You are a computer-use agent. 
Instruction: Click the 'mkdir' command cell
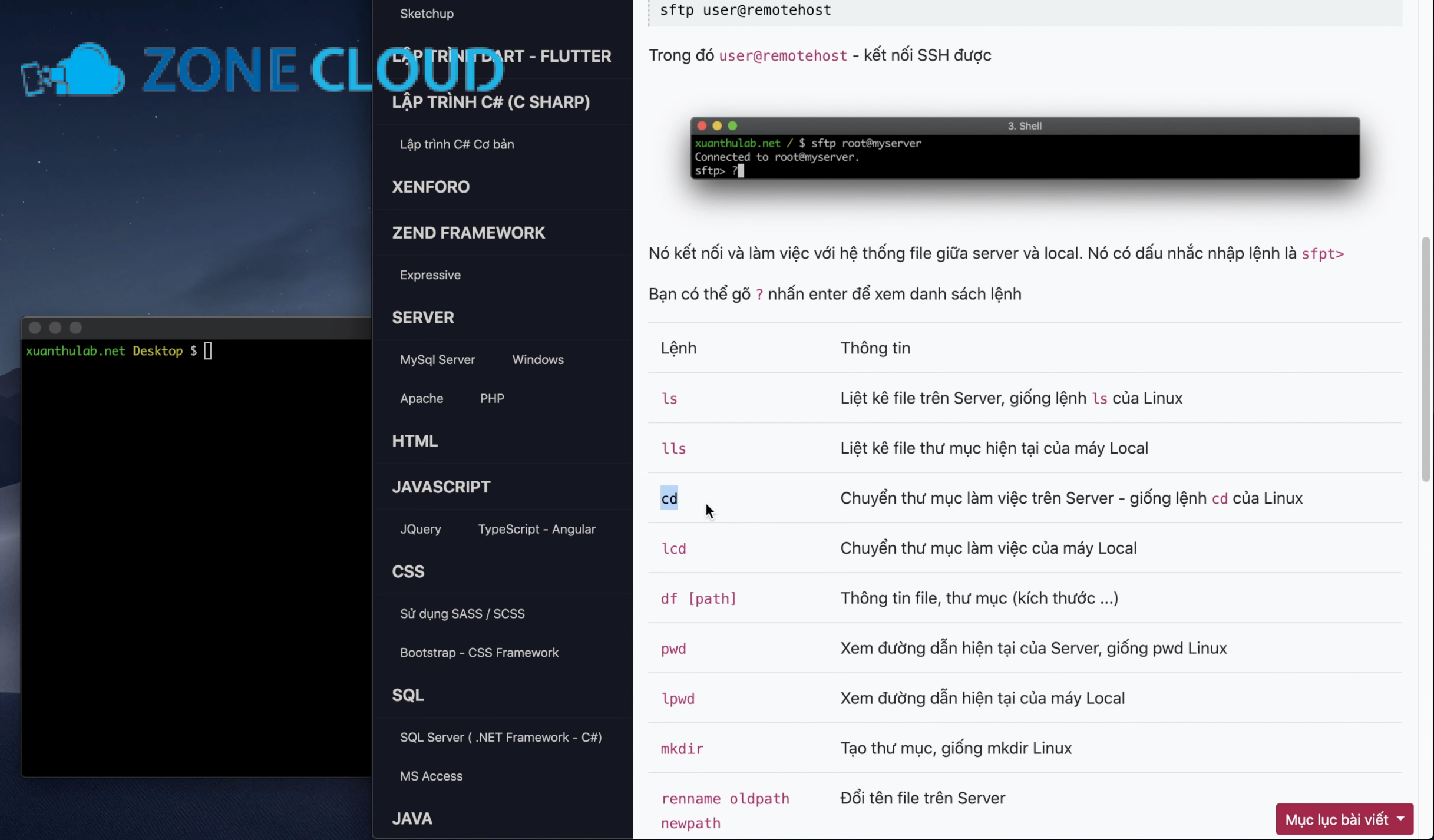[x=682, y=749]
